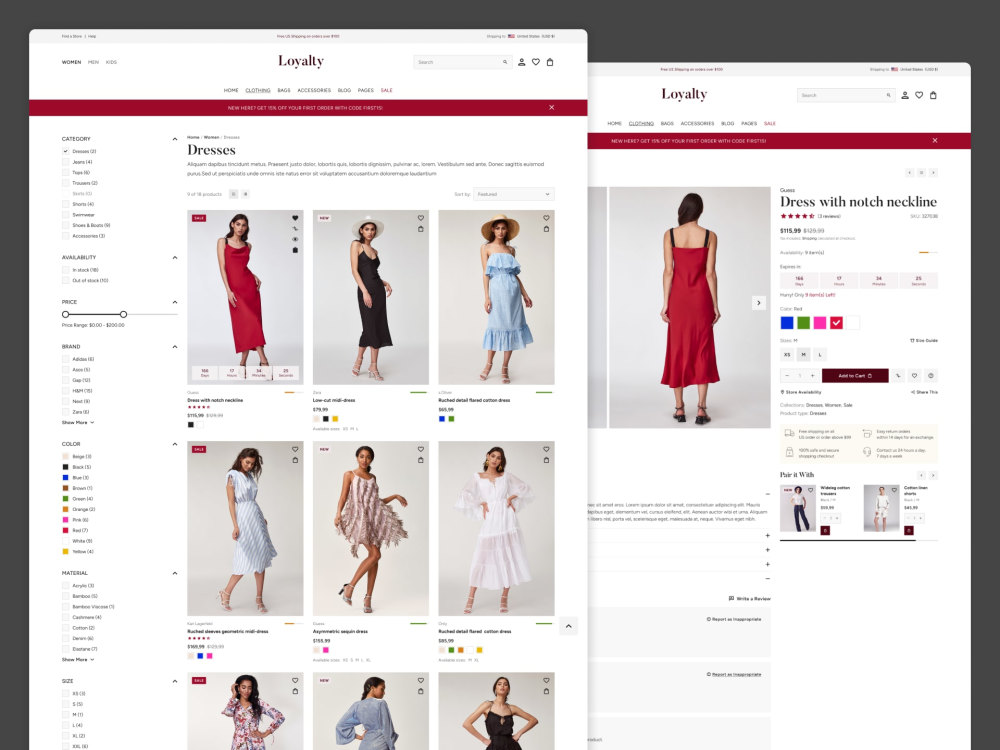Screen dimensions: 1000x750
Task: Click Write a Review link
Action: (750, 599)
